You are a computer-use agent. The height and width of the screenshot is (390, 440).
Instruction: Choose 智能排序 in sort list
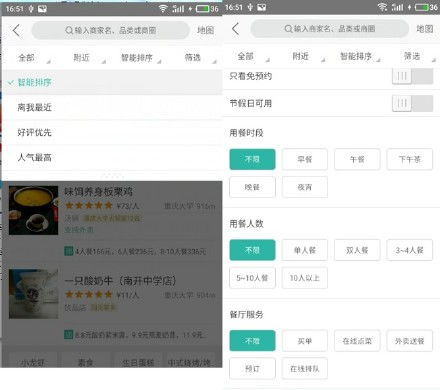click(112, 82)
